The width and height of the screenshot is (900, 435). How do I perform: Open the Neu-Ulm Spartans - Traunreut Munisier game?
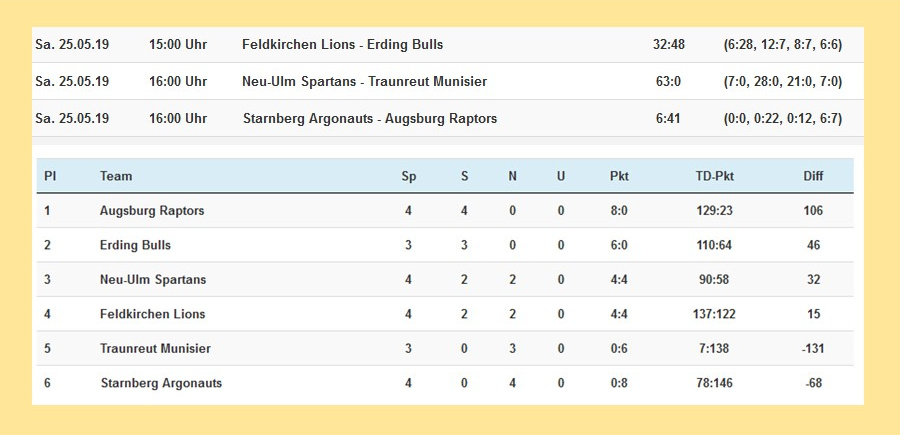tap(364, 82)
